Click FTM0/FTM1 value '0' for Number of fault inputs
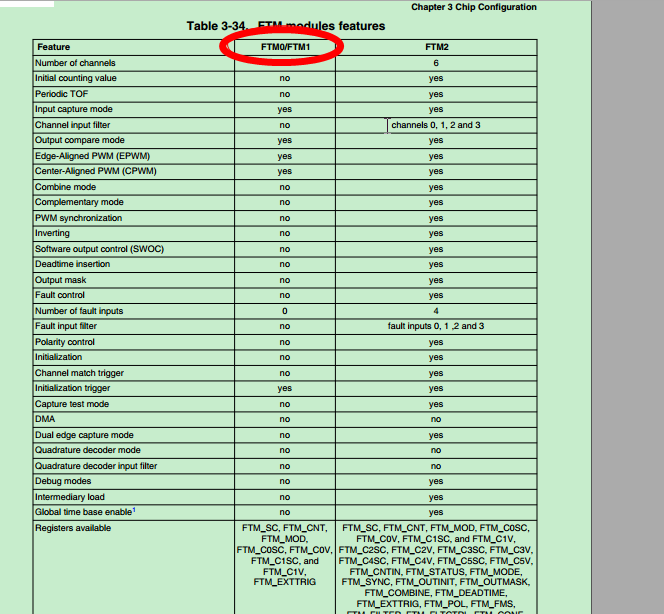This screenshot has width=664, height=614. pyautogui.click(x=285, y=311)
